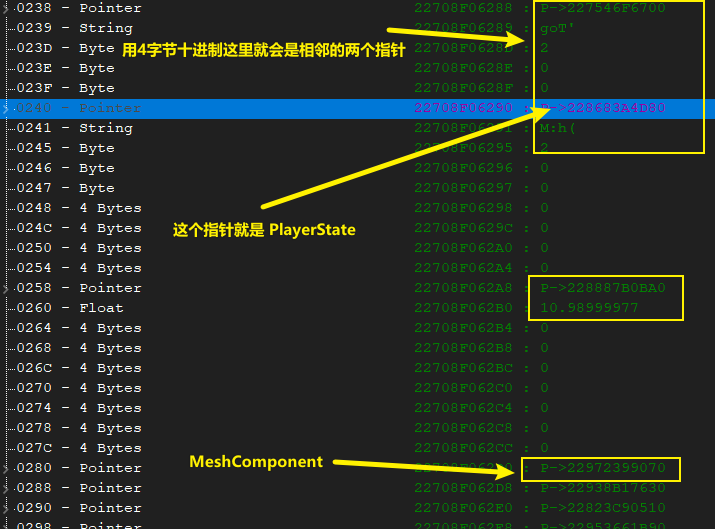Screen dimensions: 715x529
Task: Select the 0241 String entry
Action: coord(74,128)
